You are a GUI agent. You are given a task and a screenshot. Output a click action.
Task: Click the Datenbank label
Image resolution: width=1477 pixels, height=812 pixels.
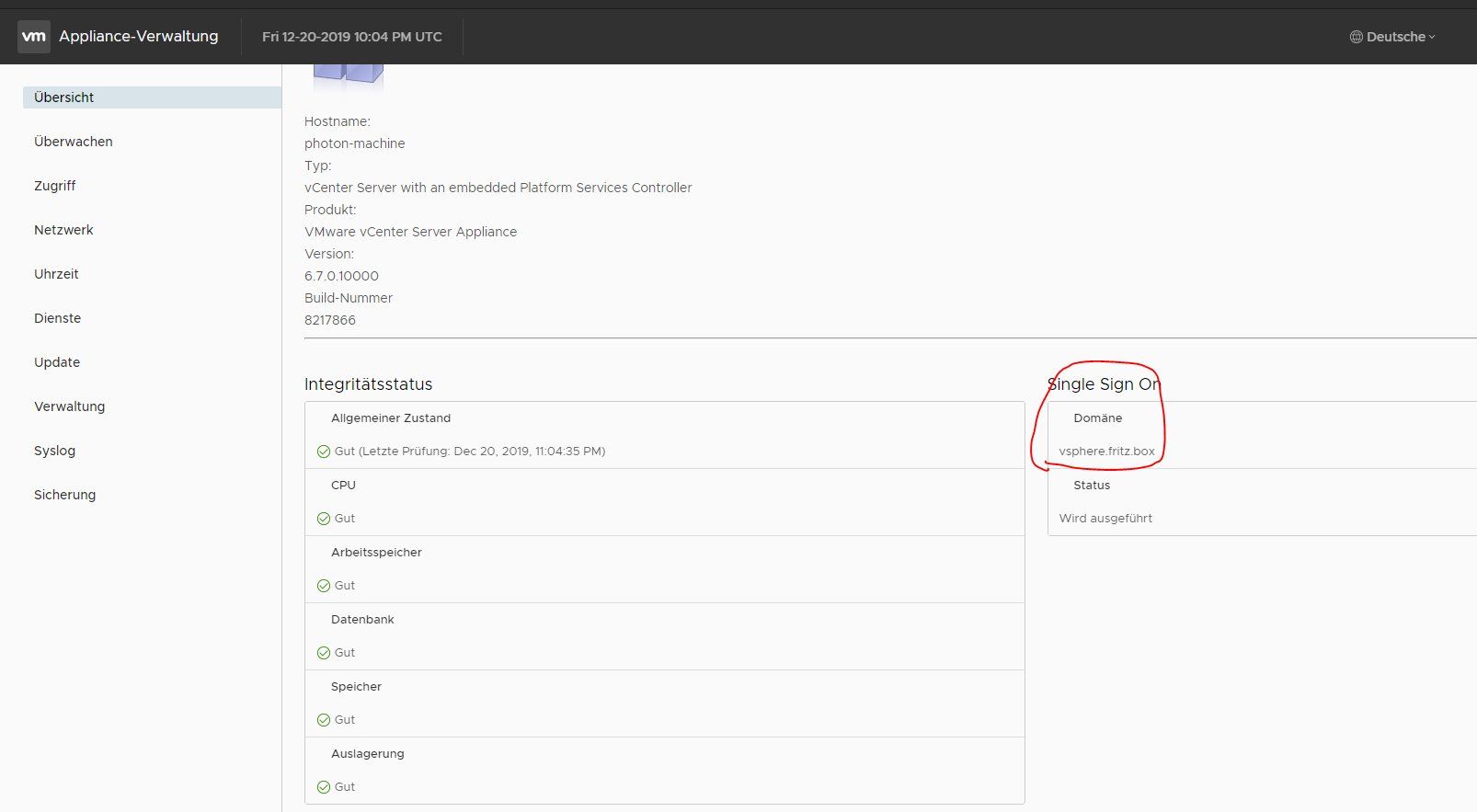[x=362, y=620]
